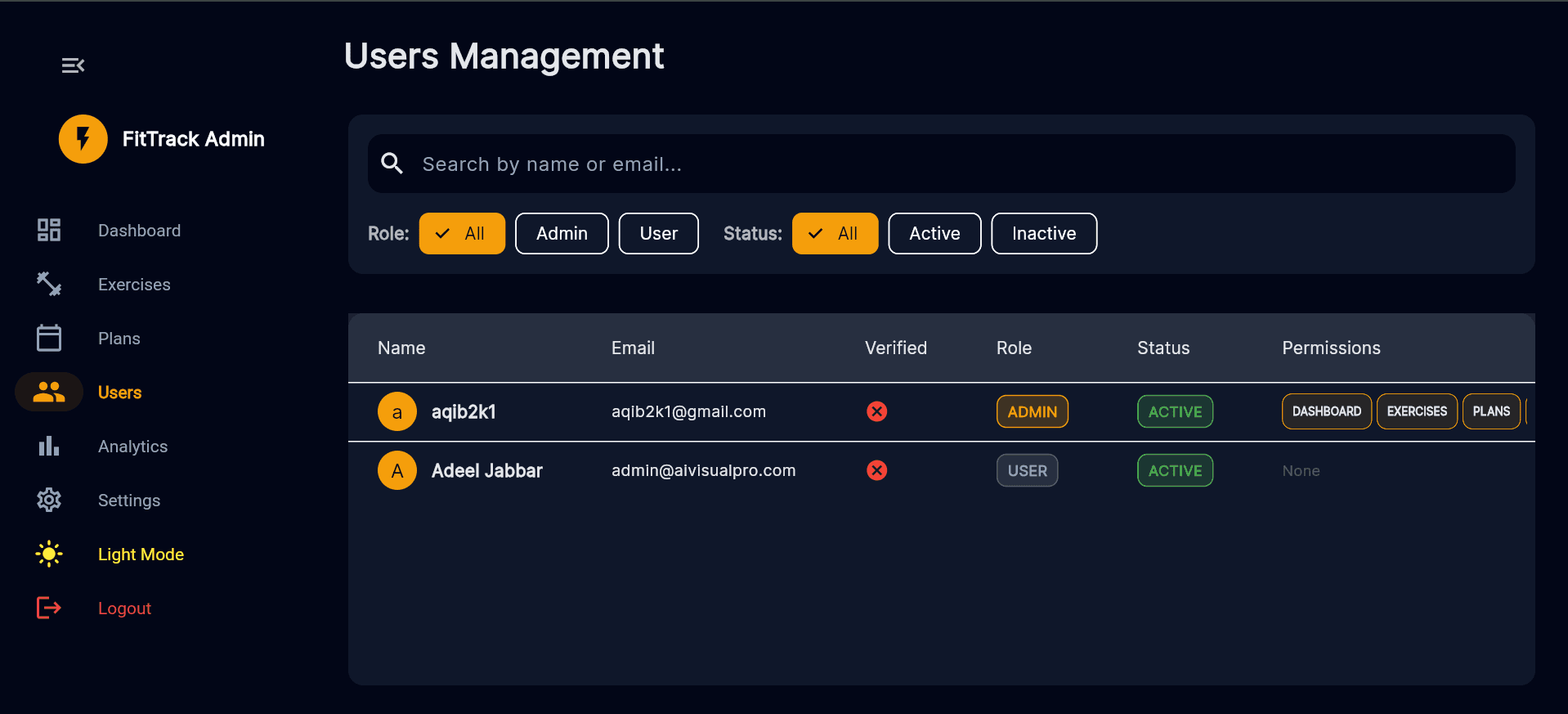1568x714 pixels.
Task: Click the Analytics bar chart icon
Action: (49, 447)
